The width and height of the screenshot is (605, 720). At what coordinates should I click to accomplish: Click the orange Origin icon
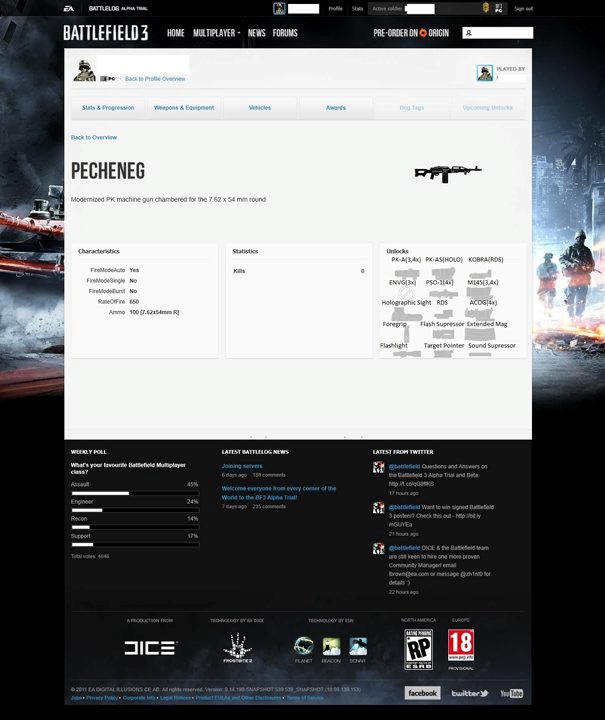[x=423, y=33]
